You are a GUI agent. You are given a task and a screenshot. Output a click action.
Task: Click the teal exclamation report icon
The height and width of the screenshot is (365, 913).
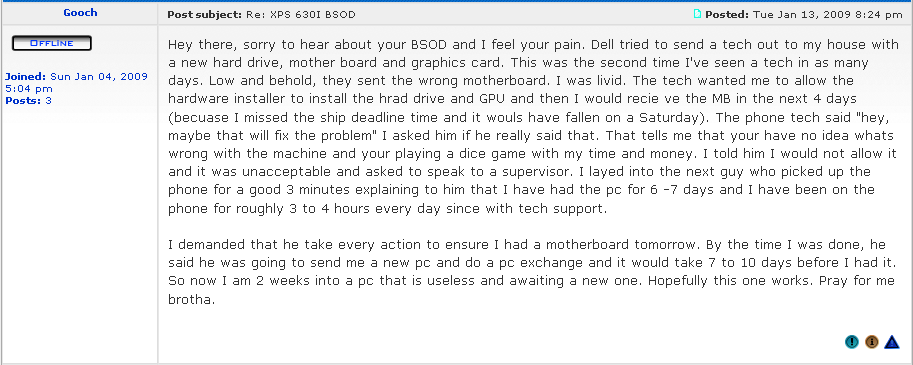[851, 342]
